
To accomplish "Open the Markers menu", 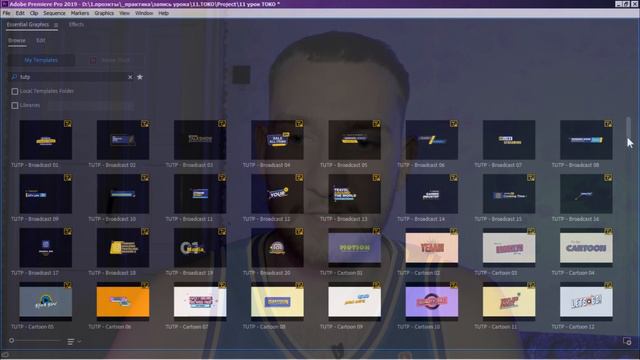I will tap(80, 13).
